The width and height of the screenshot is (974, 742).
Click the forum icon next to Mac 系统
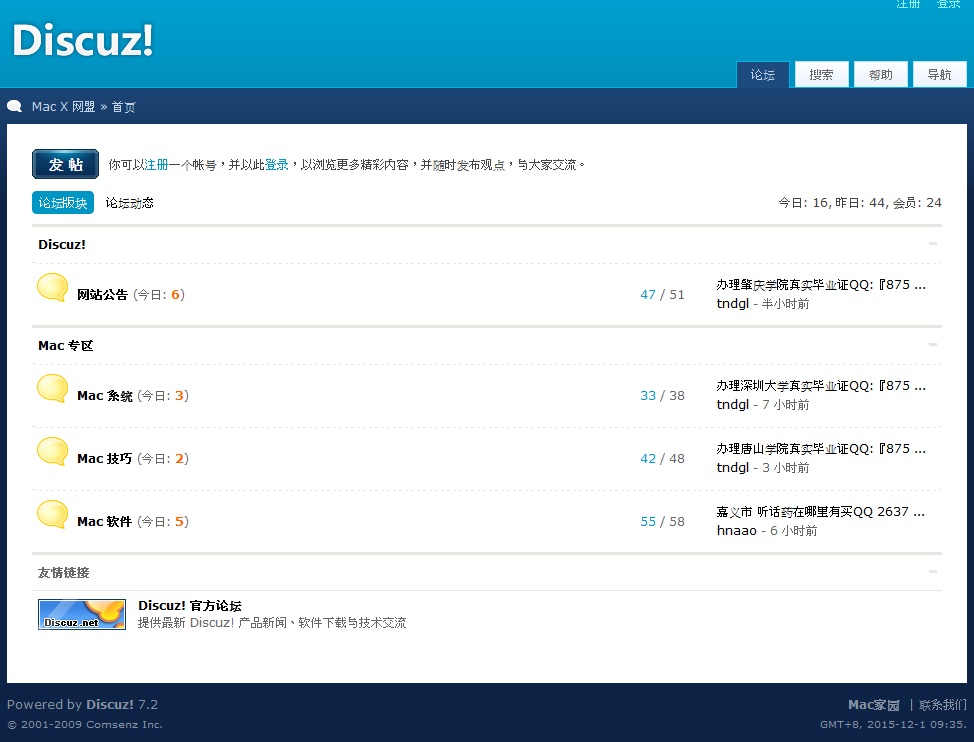53,389
